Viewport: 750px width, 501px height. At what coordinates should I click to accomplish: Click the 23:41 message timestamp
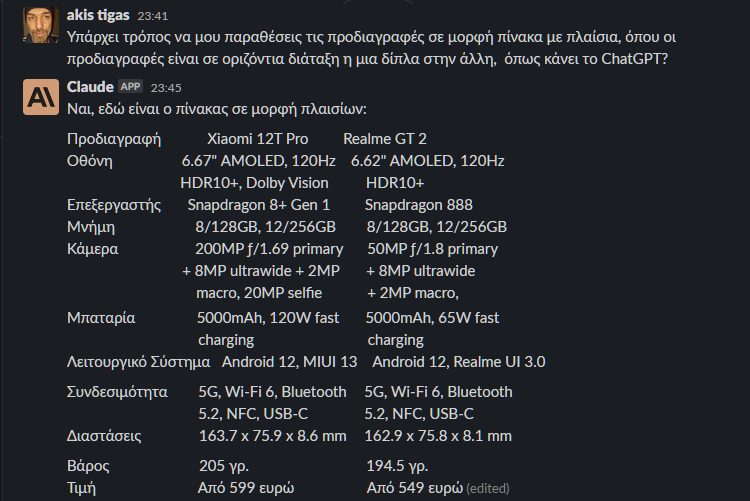click(153, 16)
